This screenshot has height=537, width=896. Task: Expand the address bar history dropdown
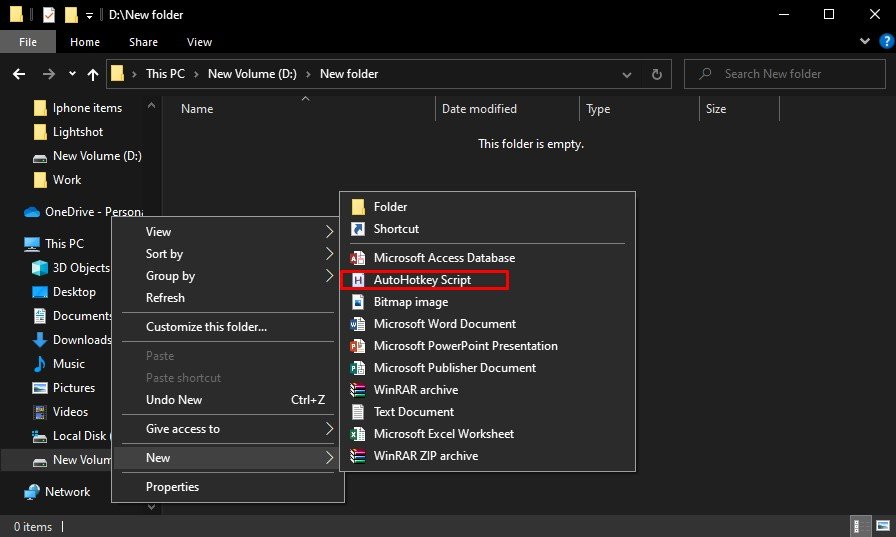click(x=629, y=74)
